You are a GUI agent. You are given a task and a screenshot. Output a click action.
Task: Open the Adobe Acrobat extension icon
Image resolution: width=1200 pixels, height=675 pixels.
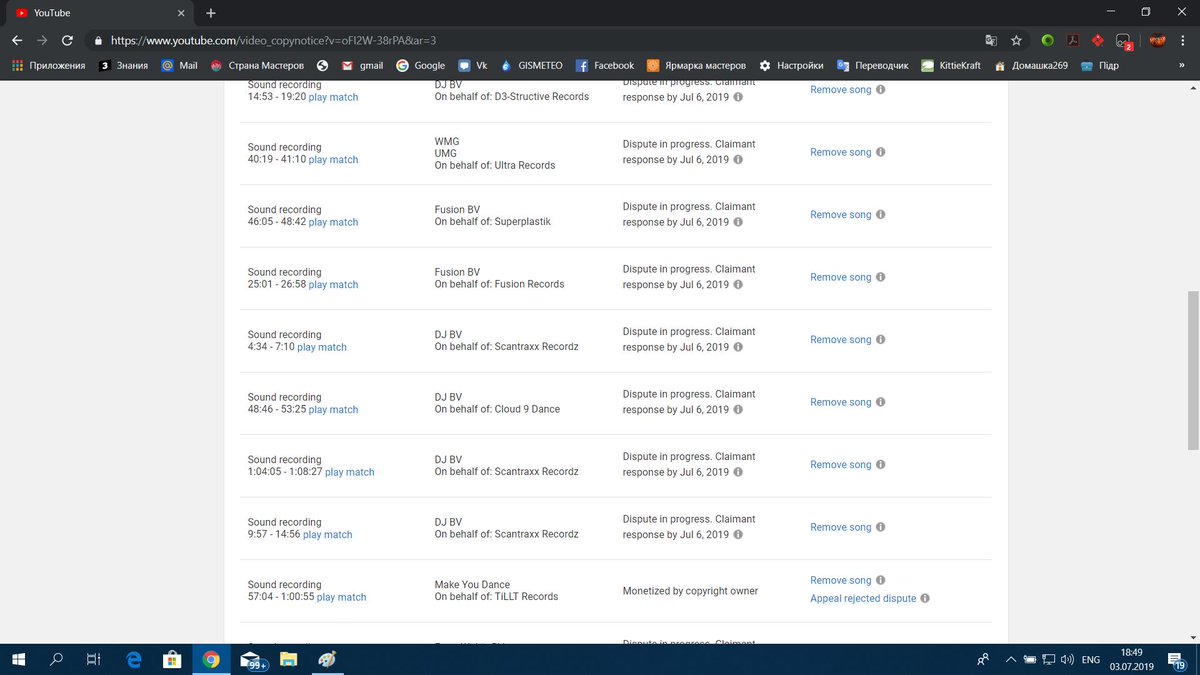[x=1072, y=41]
